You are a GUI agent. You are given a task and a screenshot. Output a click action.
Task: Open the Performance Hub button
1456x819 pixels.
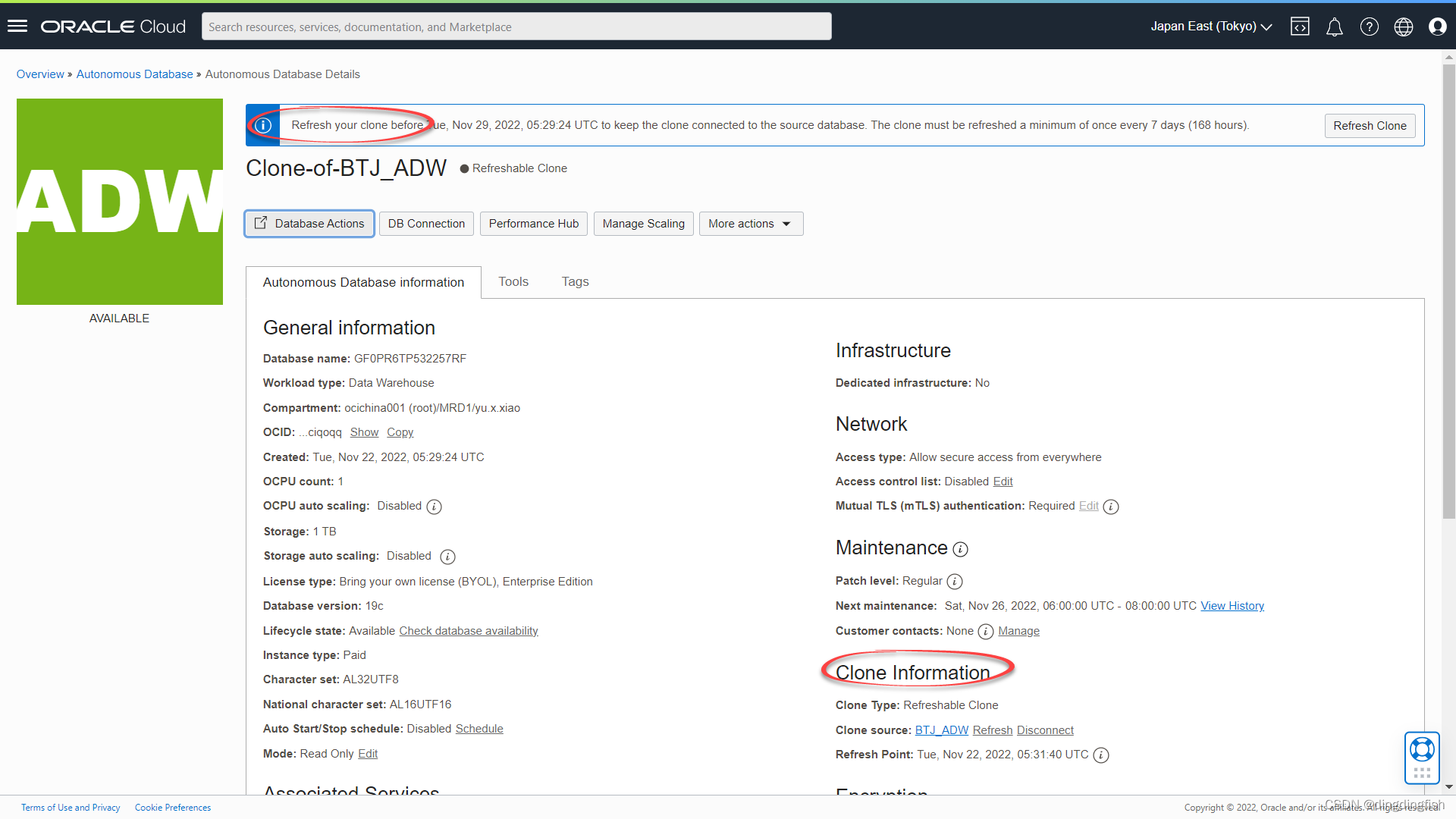534,224
